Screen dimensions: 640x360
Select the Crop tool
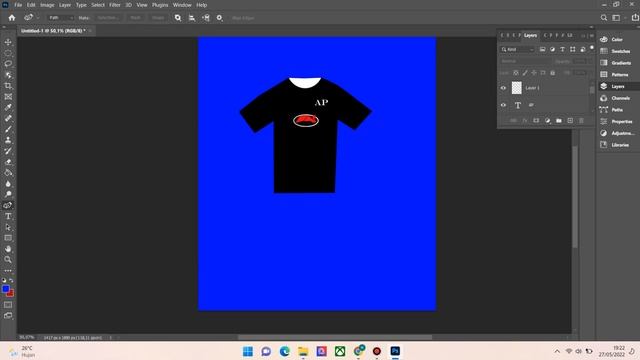[x=8, y=86]
